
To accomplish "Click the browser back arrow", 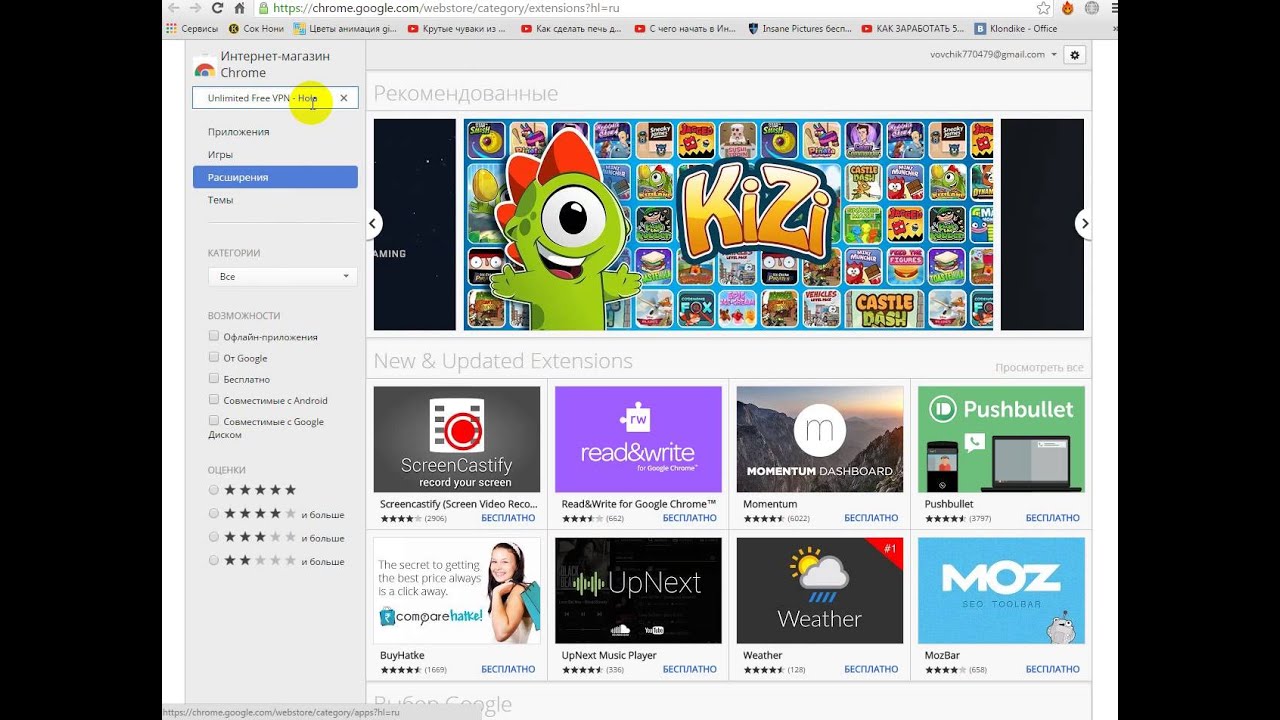I will (x=173, y=8).
